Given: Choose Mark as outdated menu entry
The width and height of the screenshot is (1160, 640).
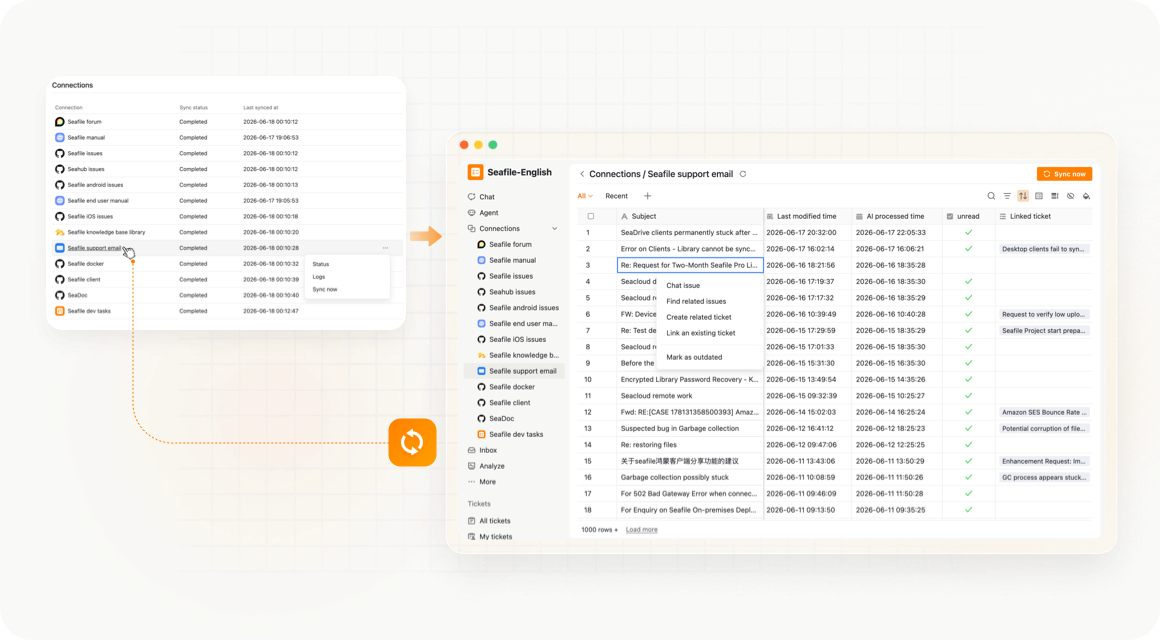Looking at the screenshot, I should (694, 357).
